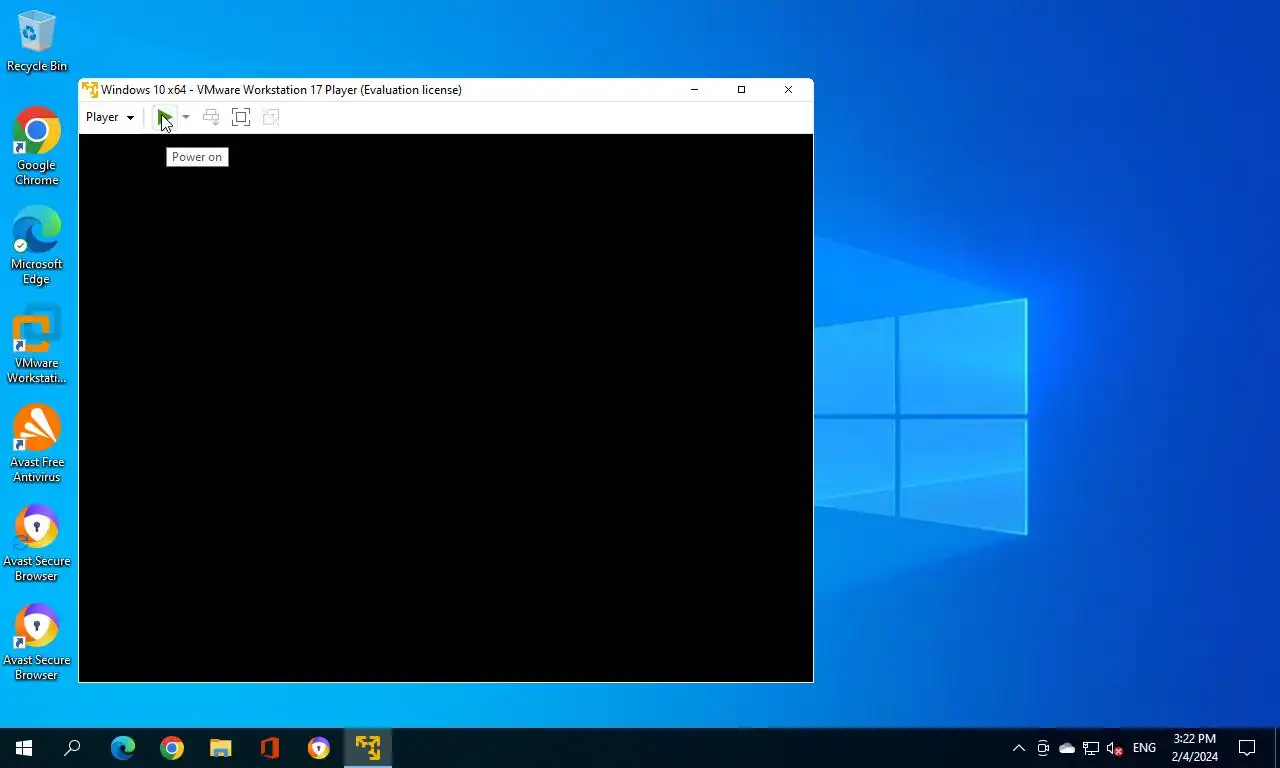This screenshot has height=768, width=1280.
Task: Select VMware Workstation desktop shortcut
Action: pos(37,345)
